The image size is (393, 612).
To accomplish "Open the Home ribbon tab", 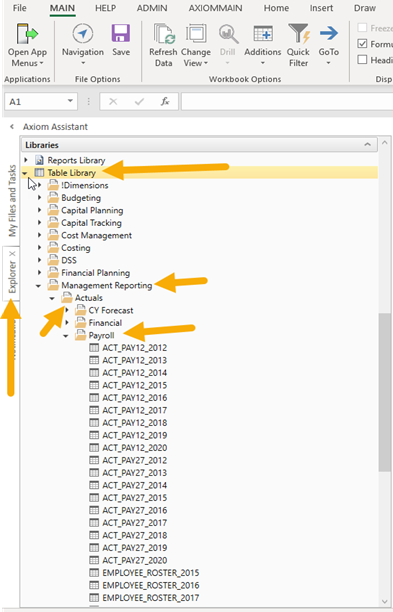I will click(x=276, y=8).
